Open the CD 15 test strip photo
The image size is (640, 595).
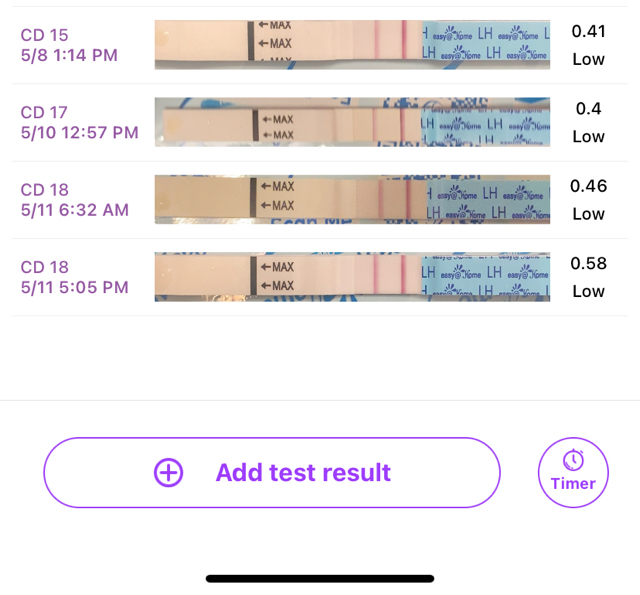click(x=352, y=45)
